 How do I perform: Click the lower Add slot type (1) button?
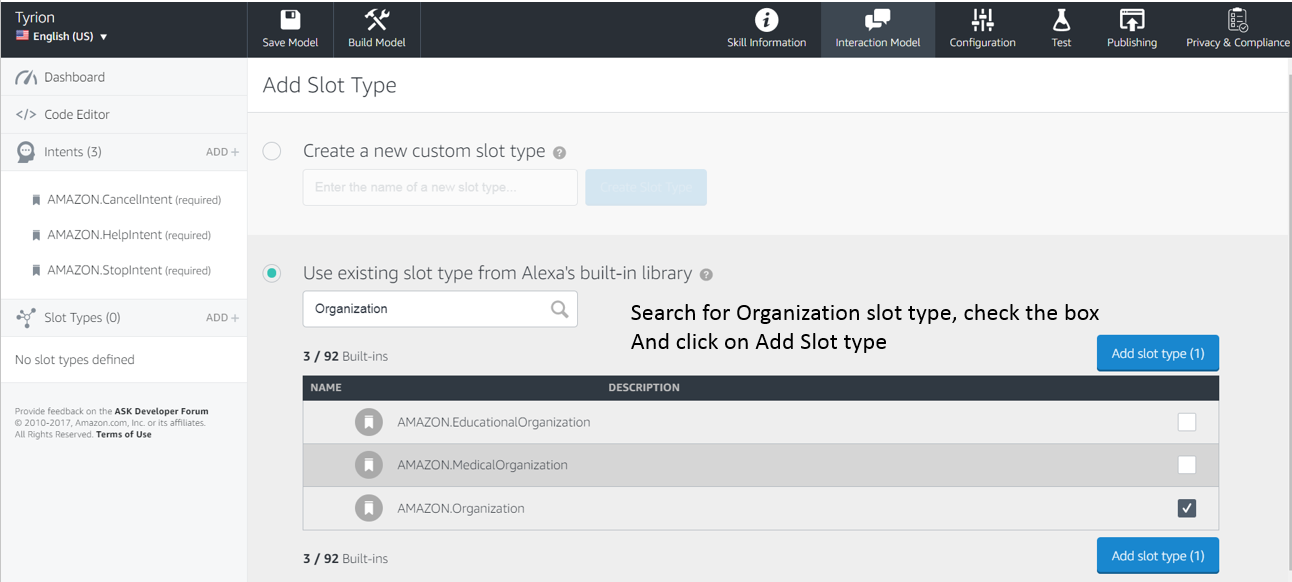pos(1158,555)
